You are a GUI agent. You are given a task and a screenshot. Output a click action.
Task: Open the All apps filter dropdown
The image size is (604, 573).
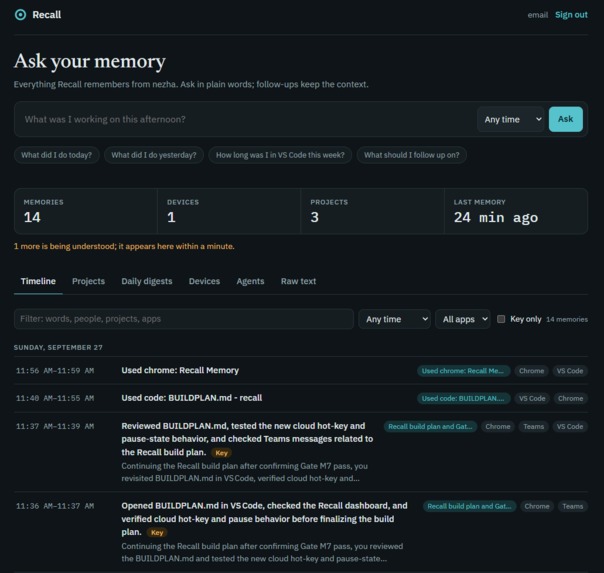[463, 319]
